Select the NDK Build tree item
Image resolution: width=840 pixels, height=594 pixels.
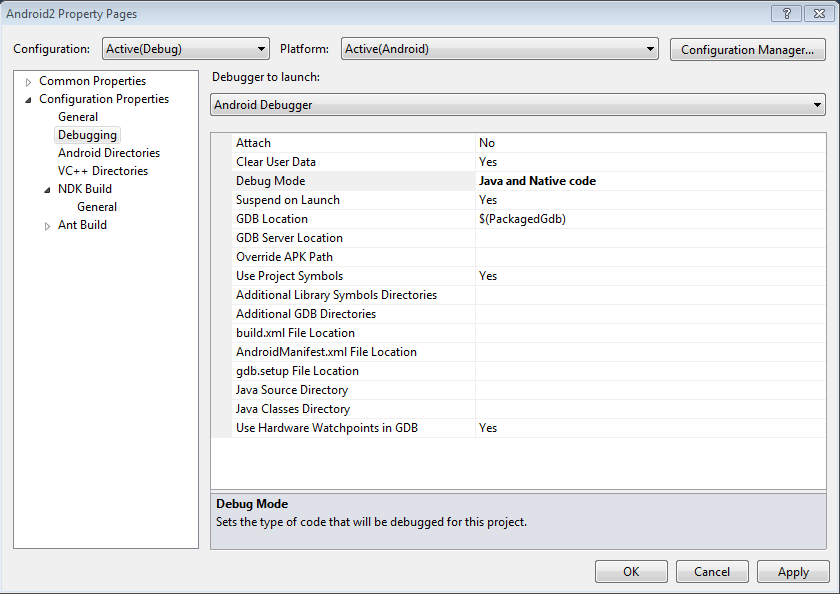pyautogui.click(x=85, y=189)
